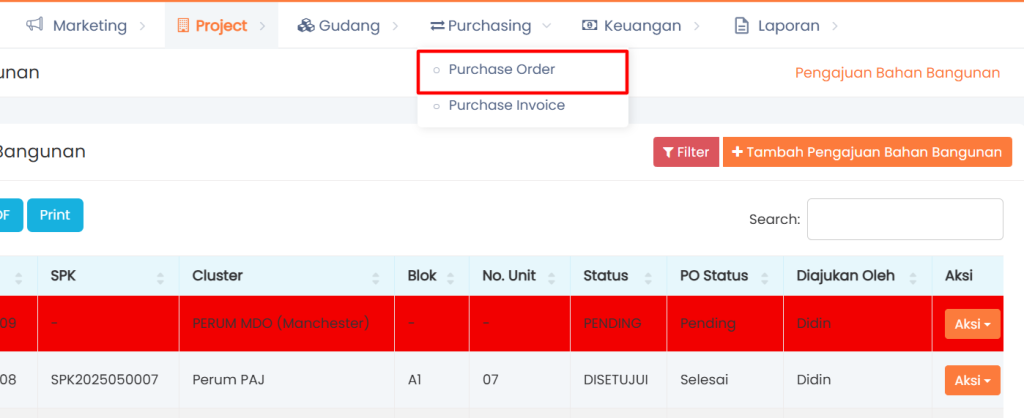Click into the Search input field
This screenshot has height=418, width=1024.
click(x=904, y=219)
